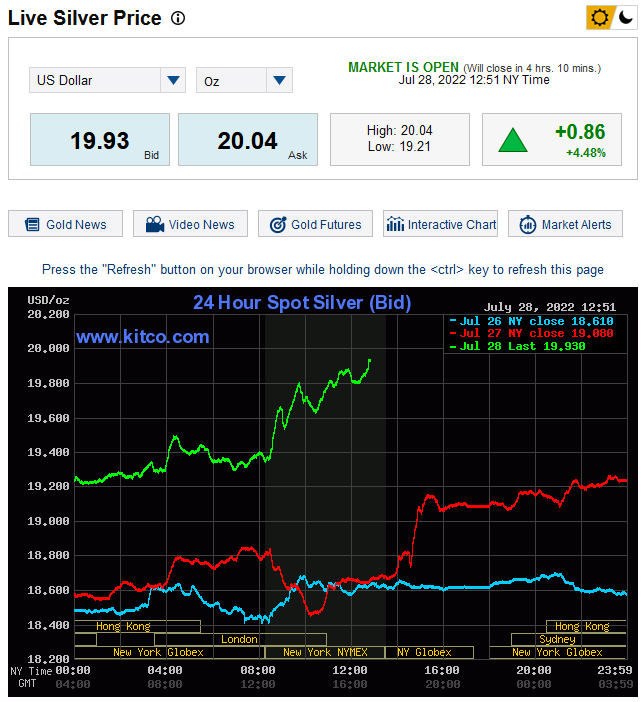Click the Jul 27 NY close 19.080 legend
Screen dimensions: 641x702
coord(531,334)
